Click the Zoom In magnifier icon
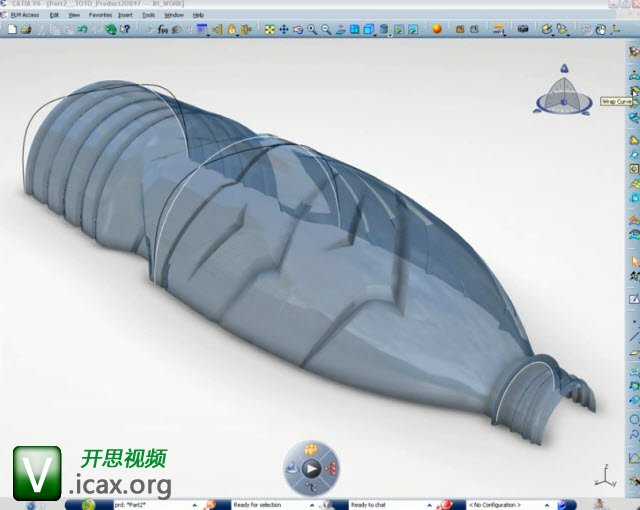 [x=312, y=29]
